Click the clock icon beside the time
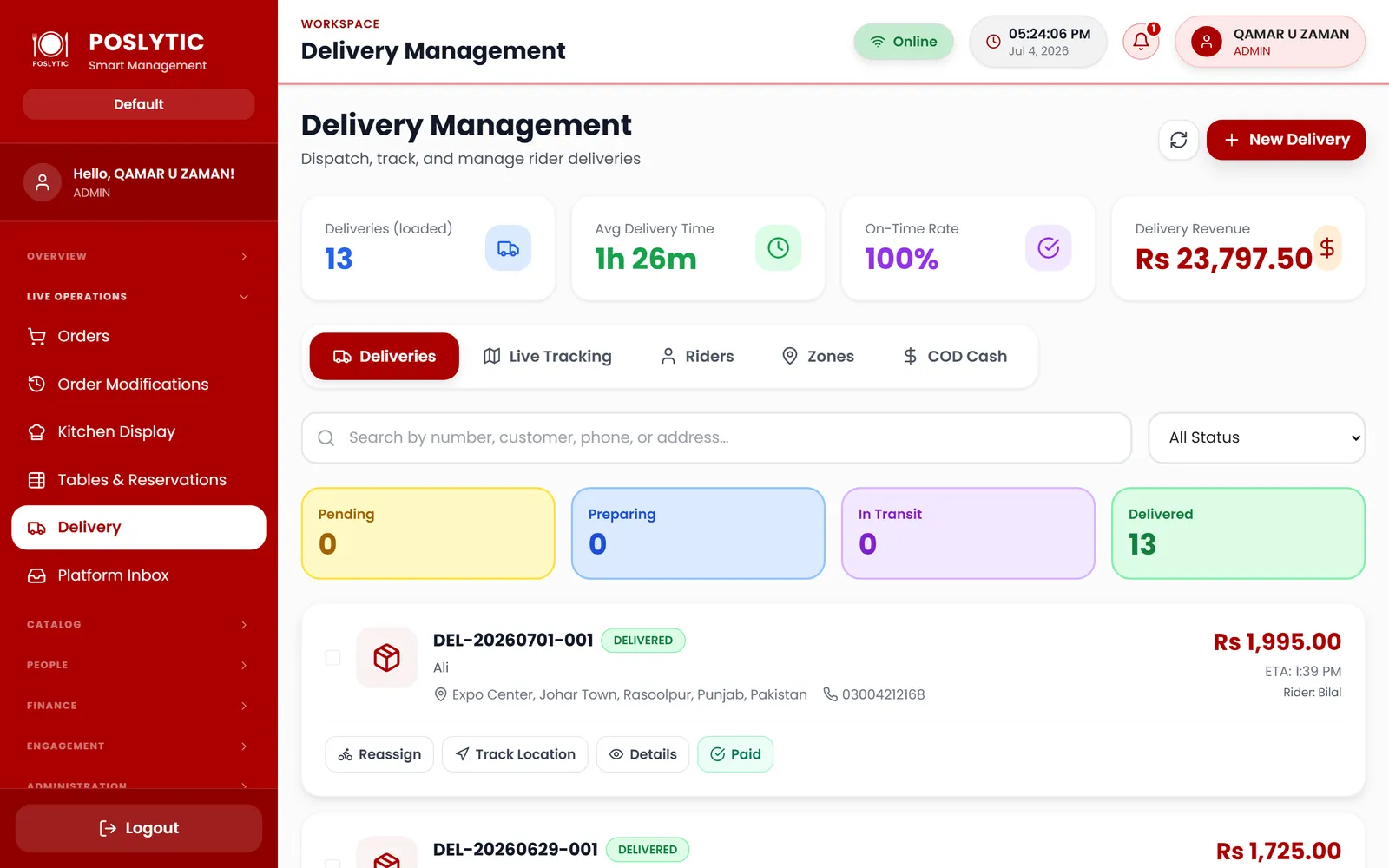Screen dimensions: 1389x868 coord(993,42)
